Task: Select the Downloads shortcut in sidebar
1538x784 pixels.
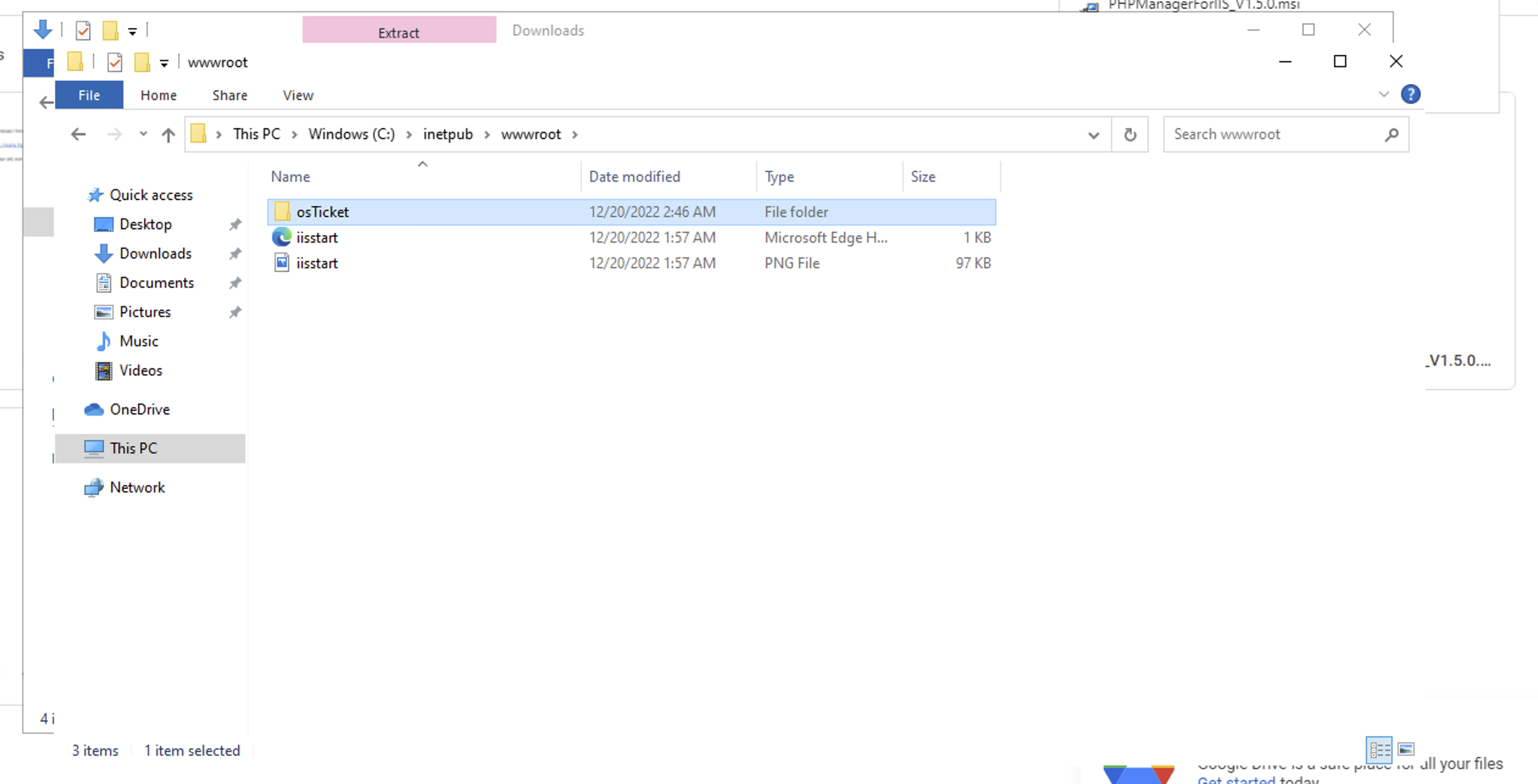Action: pos(155,253)
